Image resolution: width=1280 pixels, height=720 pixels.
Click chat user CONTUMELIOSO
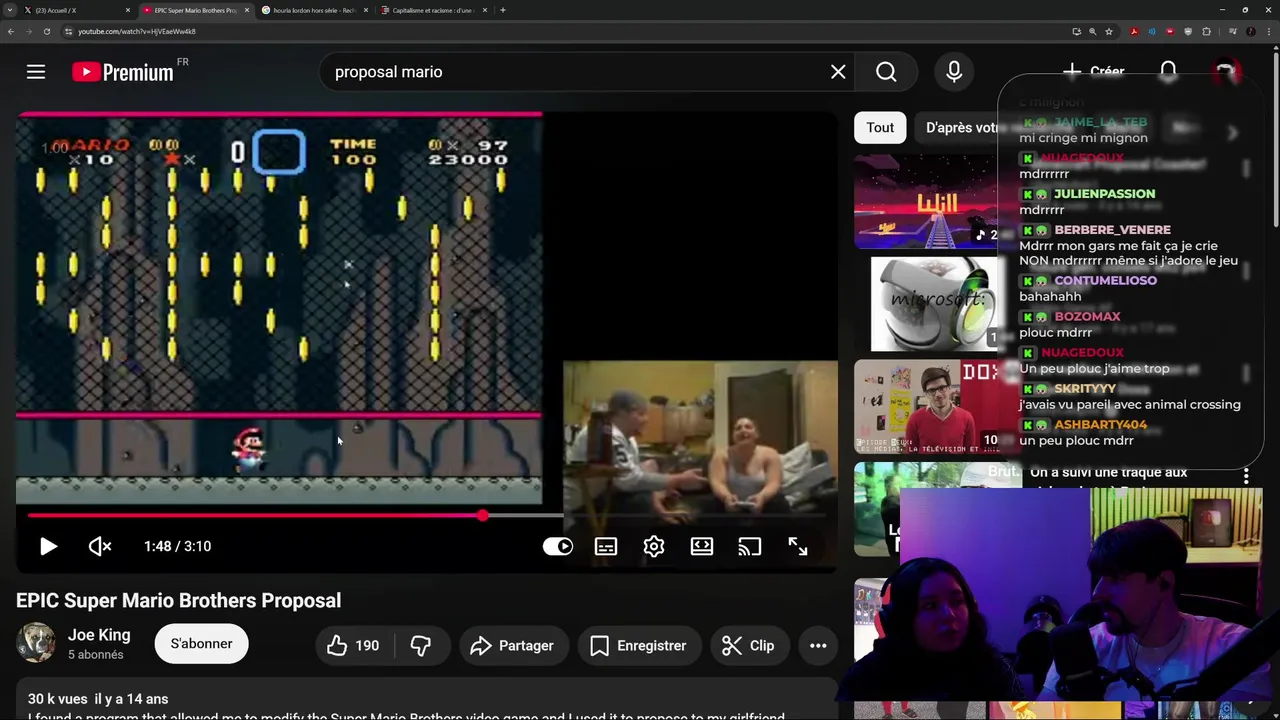coord(1105,280)
